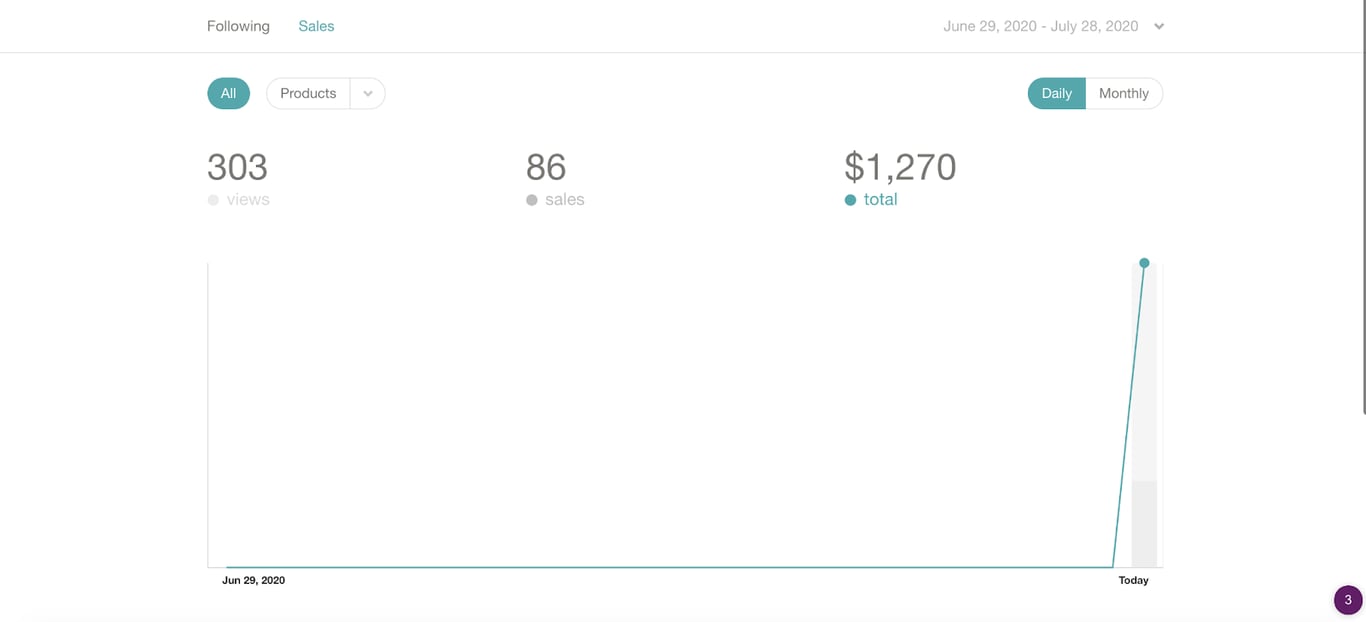Switch chart to Monthly view
Viewport: 1366px width, 622px height.
(1123, 93)
